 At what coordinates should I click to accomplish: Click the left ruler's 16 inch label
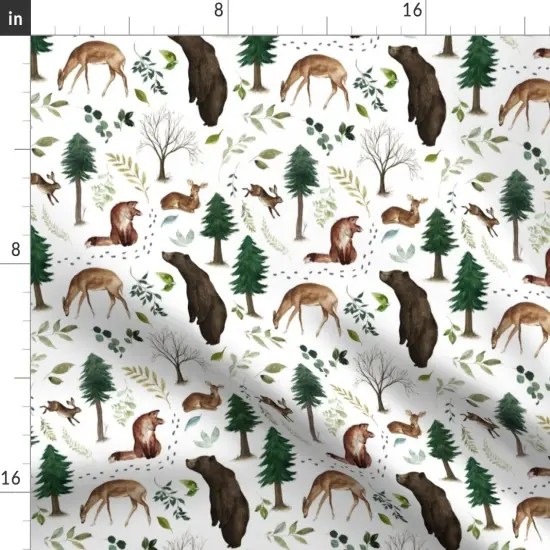point(11,478)
